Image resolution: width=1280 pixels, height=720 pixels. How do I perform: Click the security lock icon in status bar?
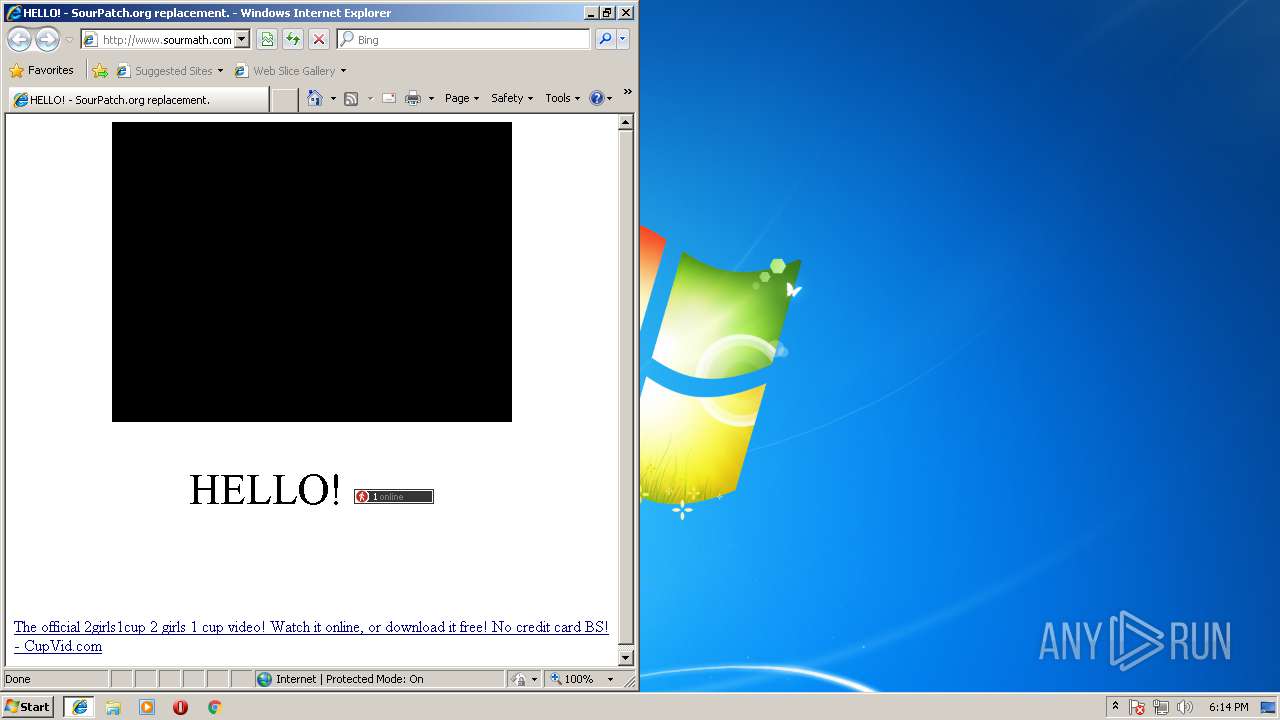pyautogui.click(x=519, y=679)
